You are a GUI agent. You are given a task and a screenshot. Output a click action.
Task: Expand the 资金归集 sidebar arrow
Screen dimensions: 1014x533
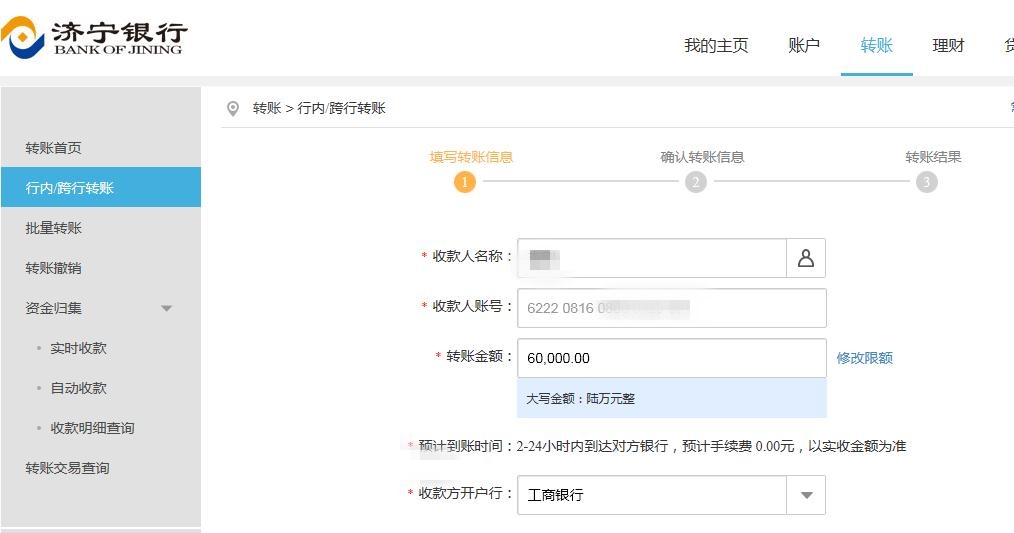point(166,309)
